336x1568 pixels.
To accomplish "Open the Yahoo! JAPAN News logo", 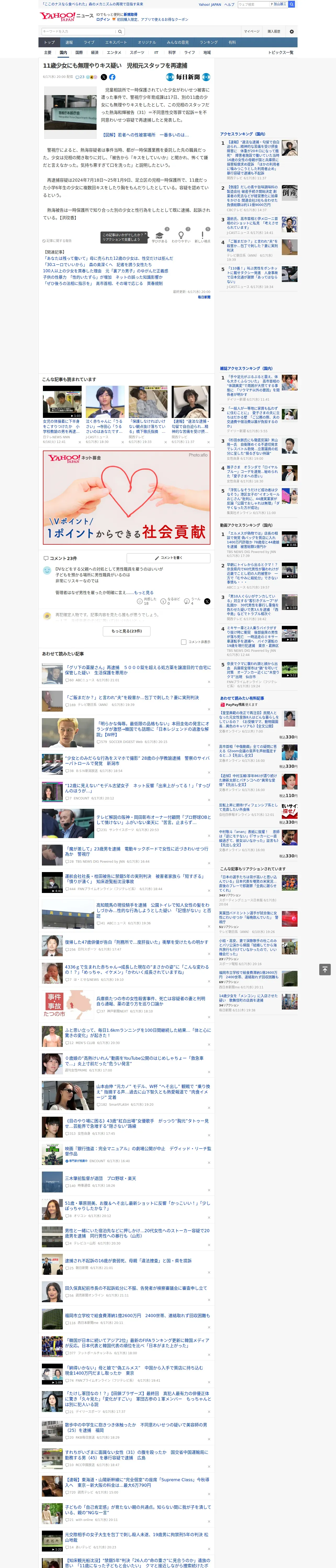I will tap(66, 16).
